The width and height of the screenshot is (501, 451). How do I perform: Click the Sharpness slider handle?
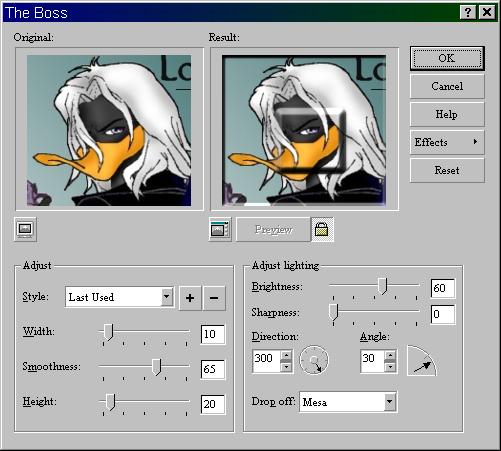(x=334, y=312)
